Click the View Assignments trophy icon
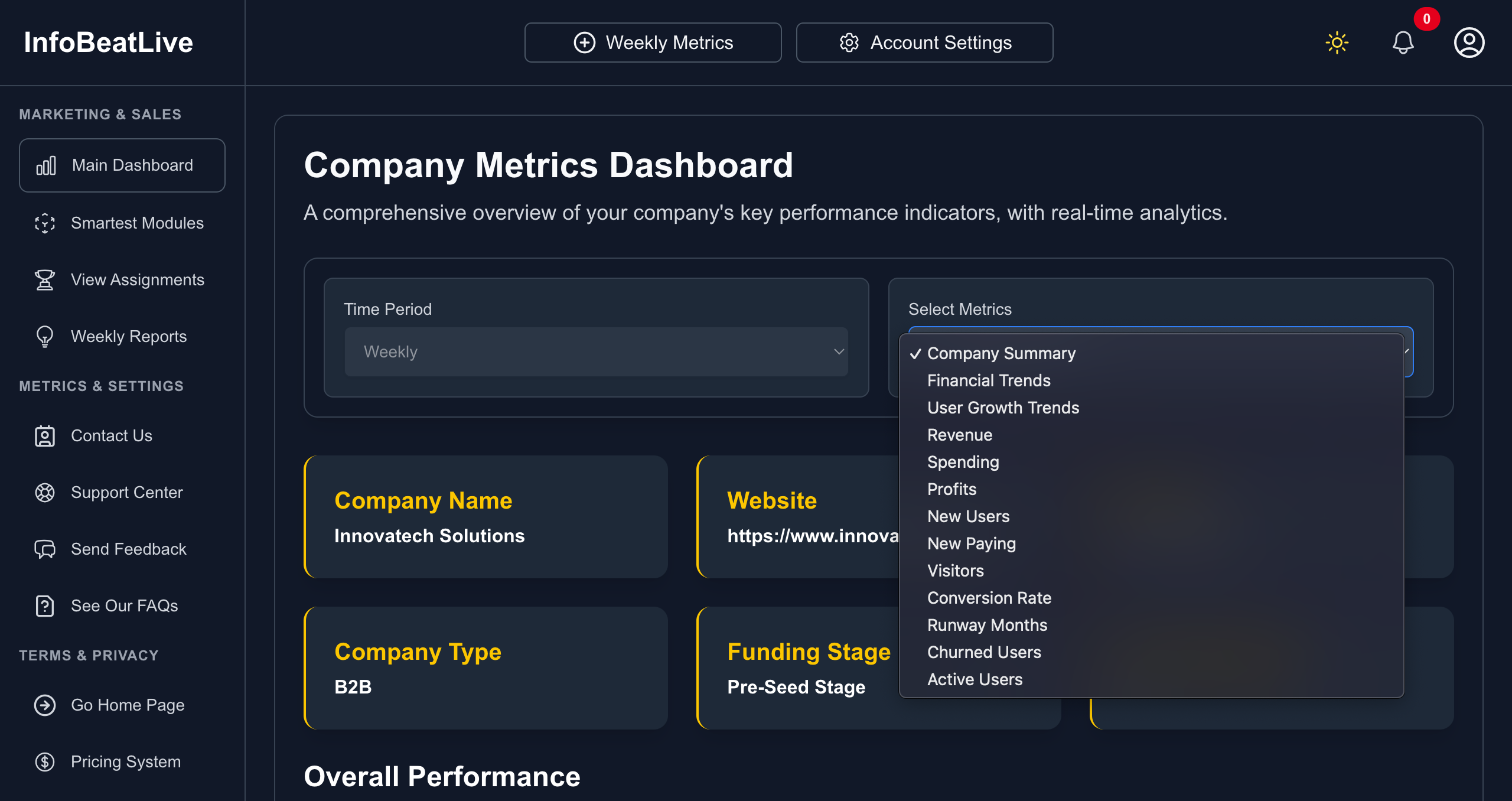Image resolution: width=1512 pixels, height=801 pixels. (x=45, y=280)
